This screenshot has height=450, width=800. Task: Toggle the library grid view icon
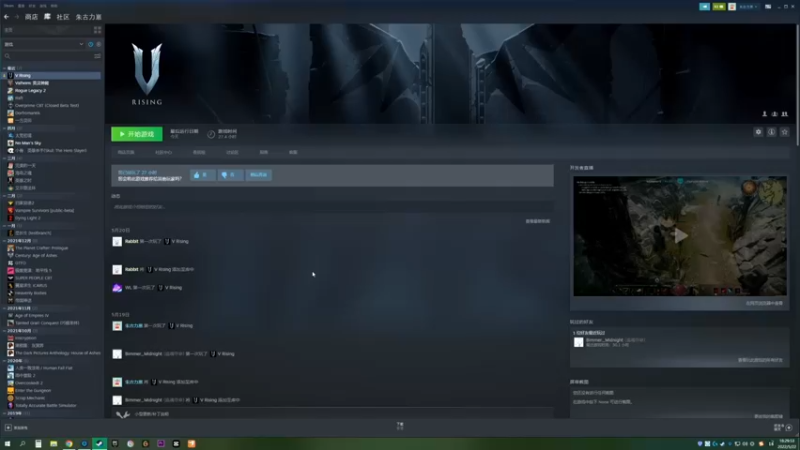(x=97, y=30)
